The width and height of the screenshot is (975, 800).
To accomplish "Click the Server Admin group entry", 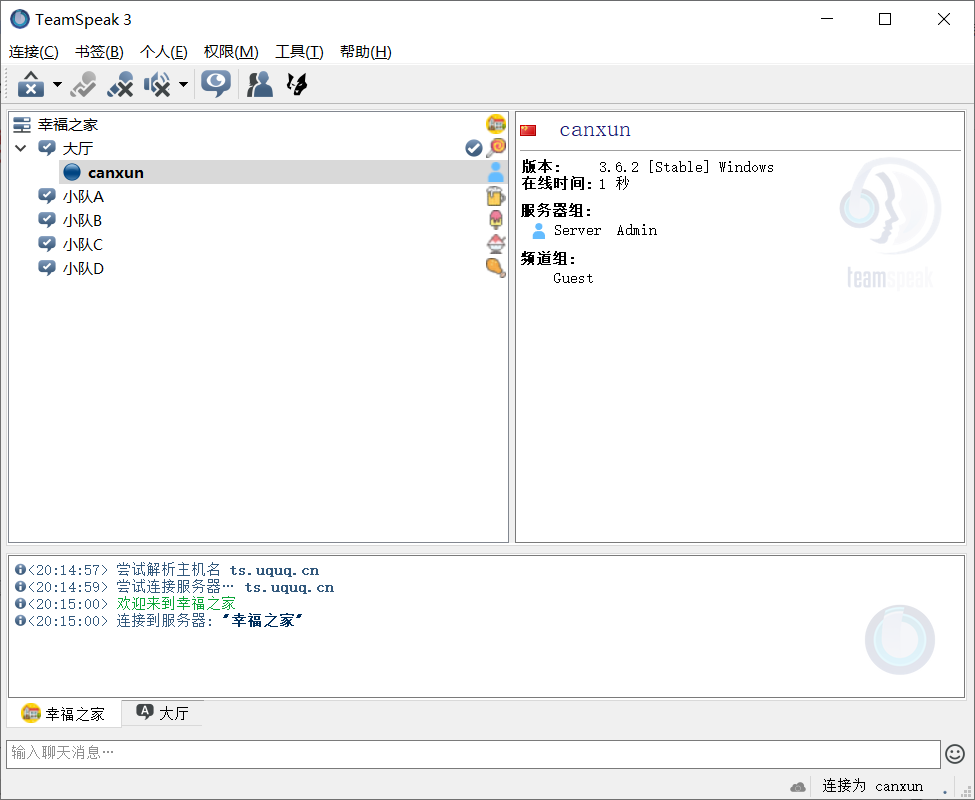I will pos(605,231).
